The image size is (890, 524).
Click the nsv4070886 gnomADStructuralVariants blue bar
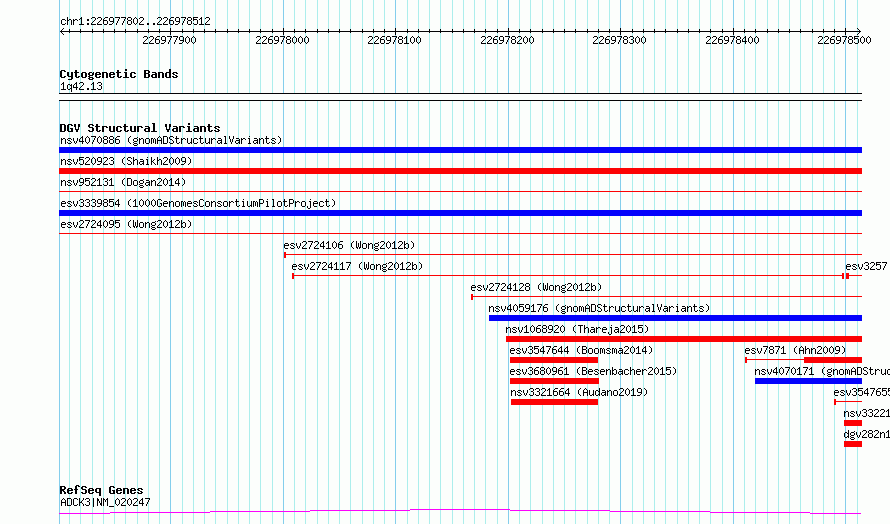[x=460, y=150]
